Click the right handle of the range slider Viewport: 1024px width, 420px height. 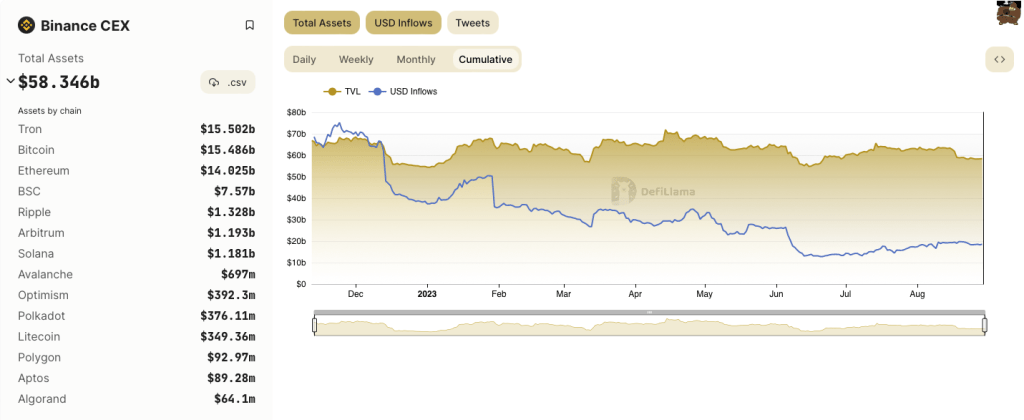coord(984,325)
